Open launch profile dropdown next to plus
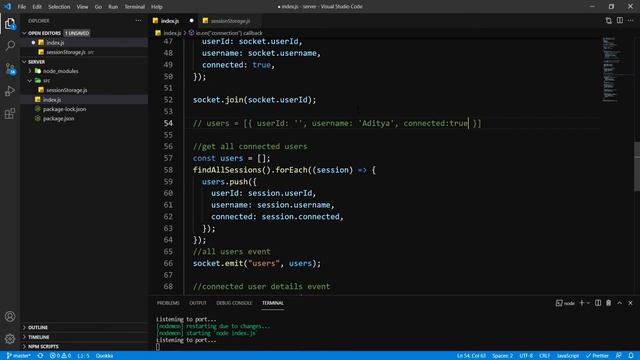 [588, 303]
